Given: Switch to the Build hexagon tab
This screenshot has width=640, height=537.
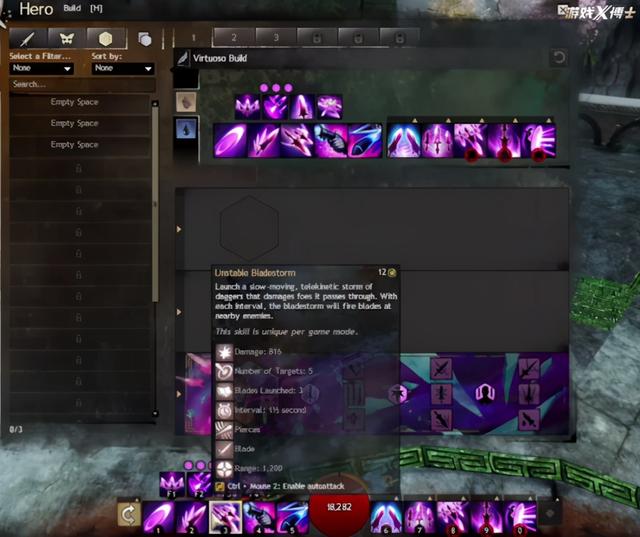Looking at the screenshot, I should tap(106, 39).
